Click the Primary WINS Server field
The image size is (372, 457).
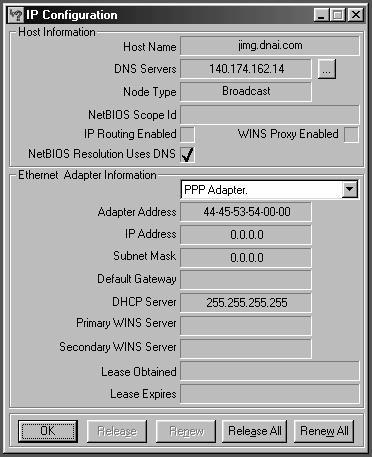(246, 325)
